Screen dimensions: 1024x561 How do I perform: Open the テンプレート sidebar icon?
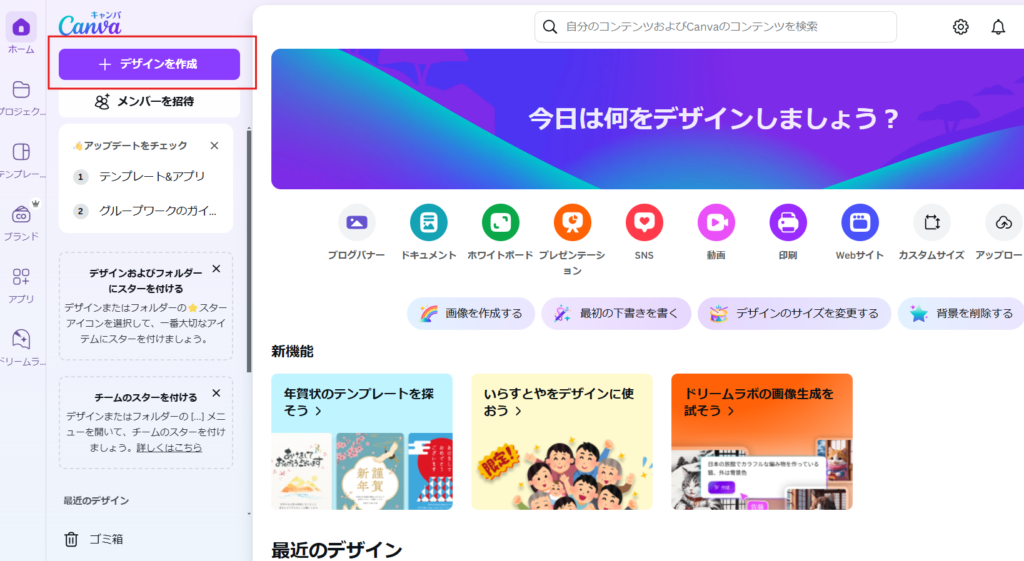(x=21, y=152)
